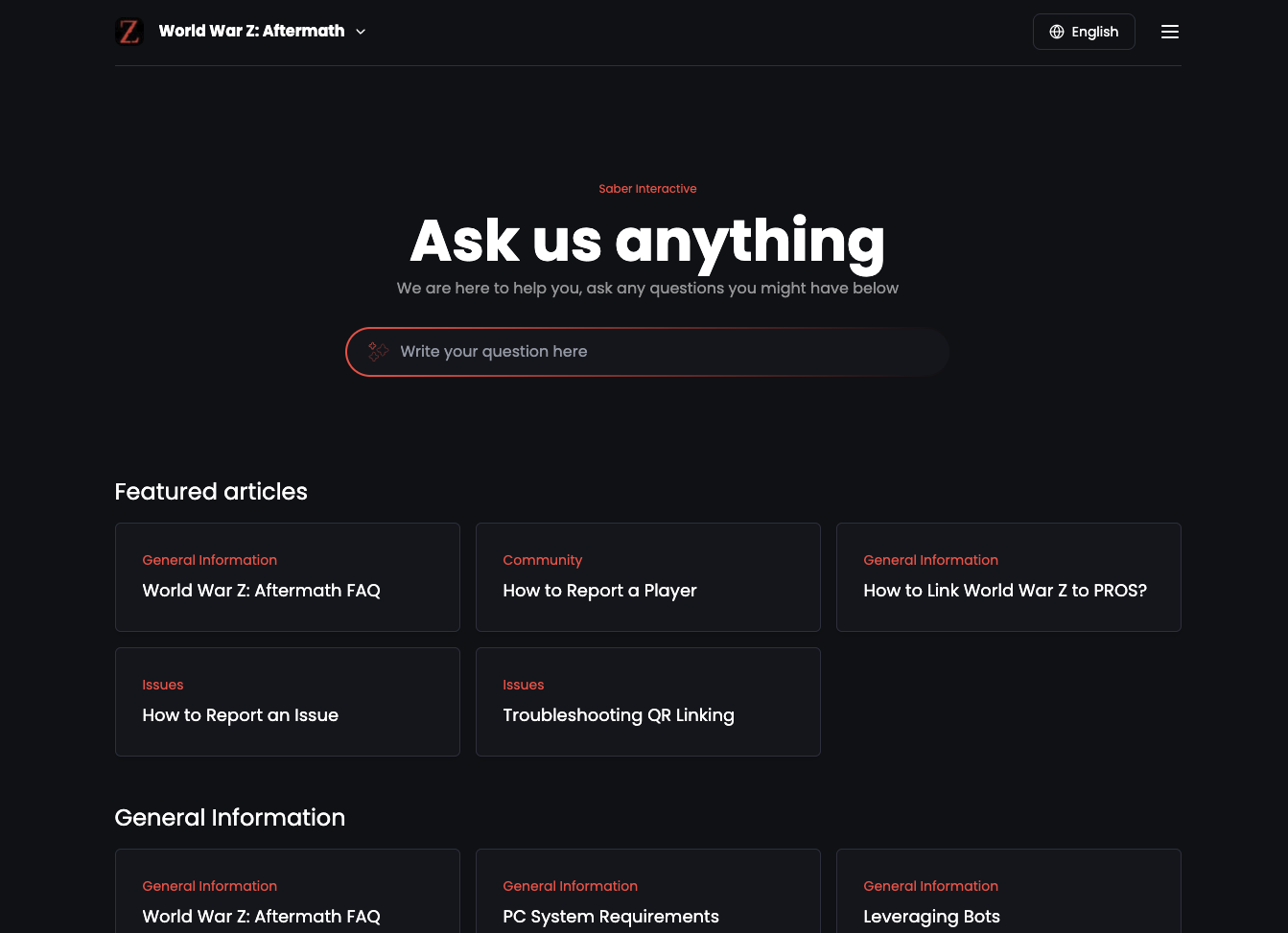Screen dimensions: 1288x933
Task: Click the sparkle icon in search bar
Action: click(x=379, y=352)
